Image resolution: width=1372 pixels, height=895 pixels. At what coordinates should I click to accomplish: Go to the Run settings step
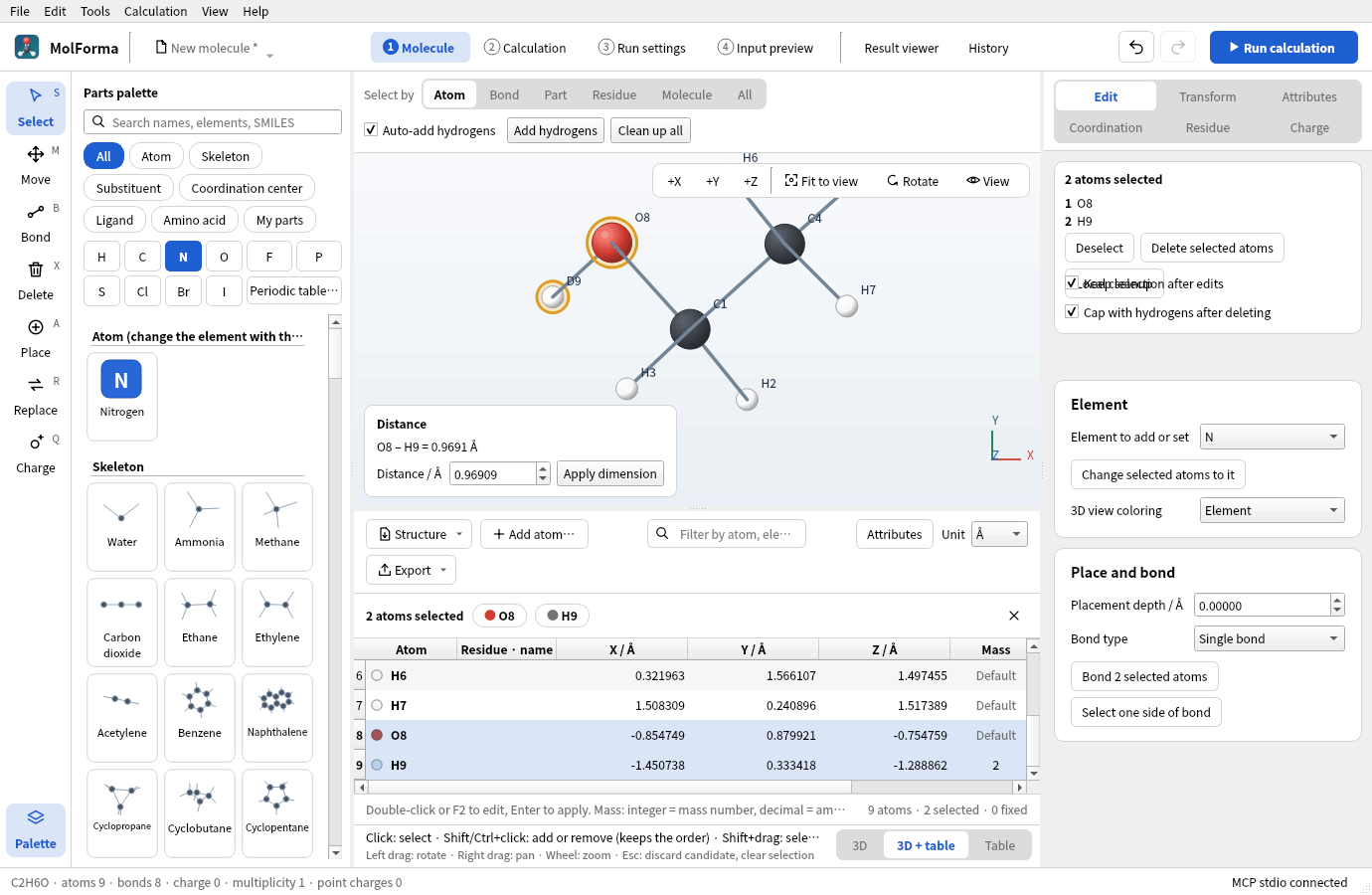click(642, 48)
